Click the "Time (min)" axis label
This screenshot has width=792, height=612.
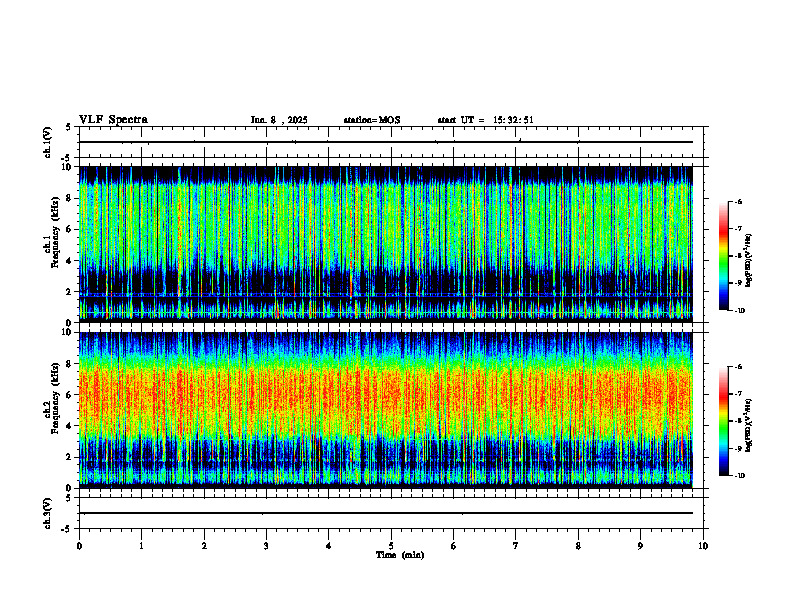[400, 555]
